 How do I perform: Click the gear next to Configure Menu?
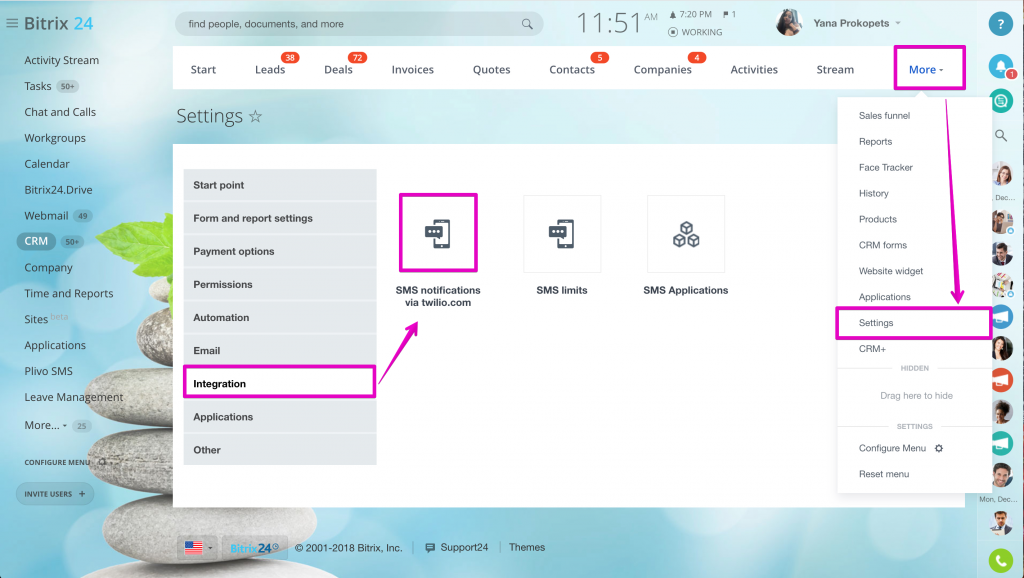click(938, 448)
